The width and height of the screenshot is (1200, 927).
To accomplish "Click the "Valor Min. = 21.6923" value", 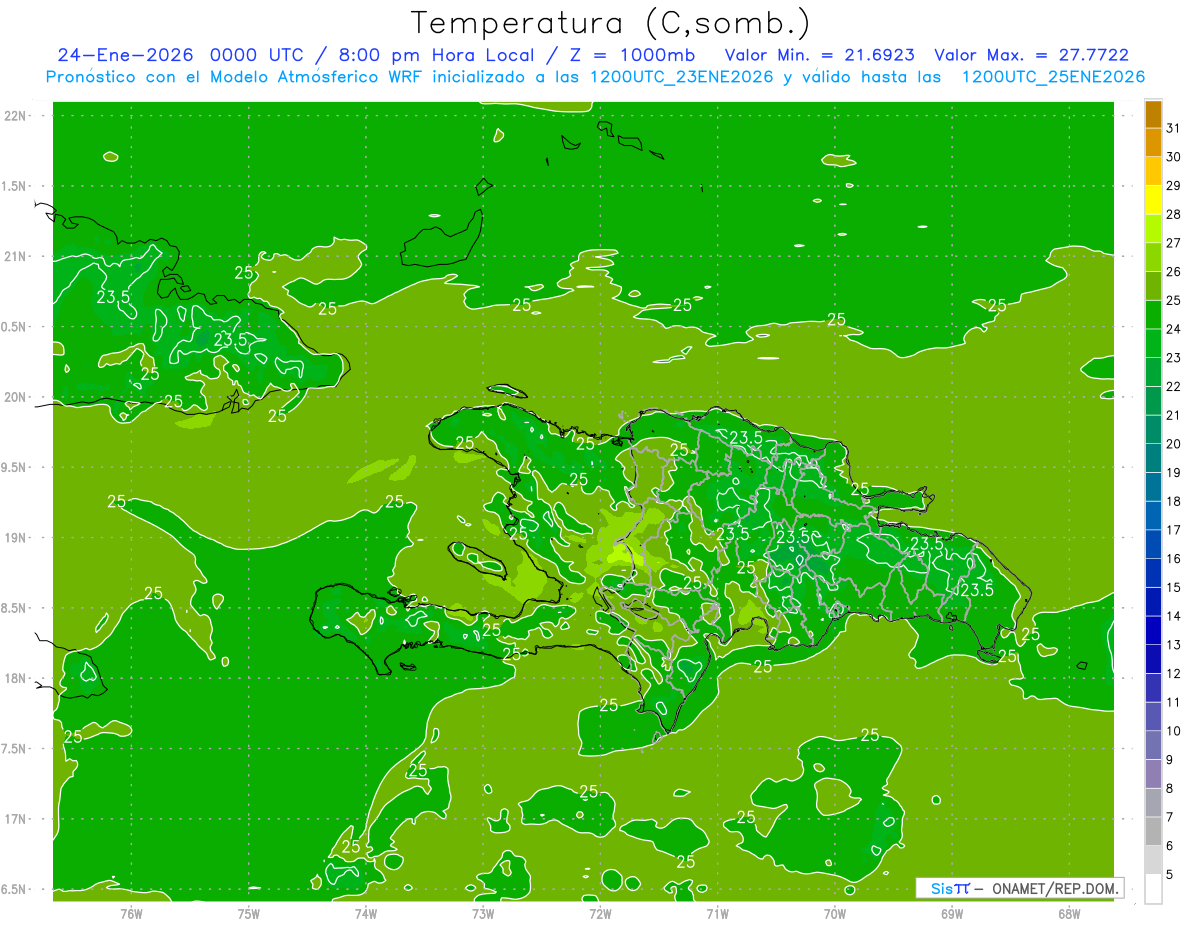I will tap(819, 55).
